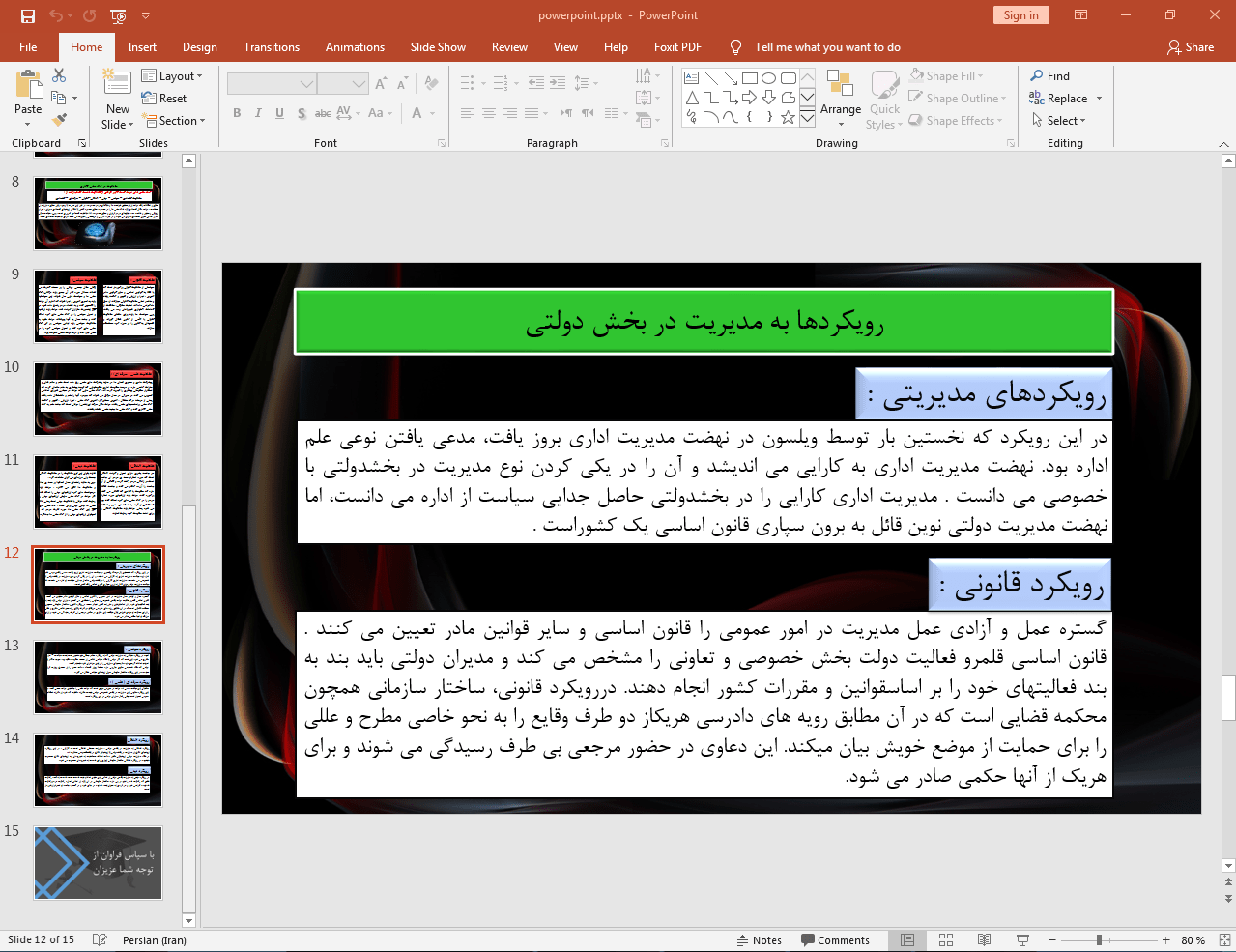This screenshot has width=1236, height=952.
Task: Align text left
Action: pyautogui.click(x=468, y=113)
